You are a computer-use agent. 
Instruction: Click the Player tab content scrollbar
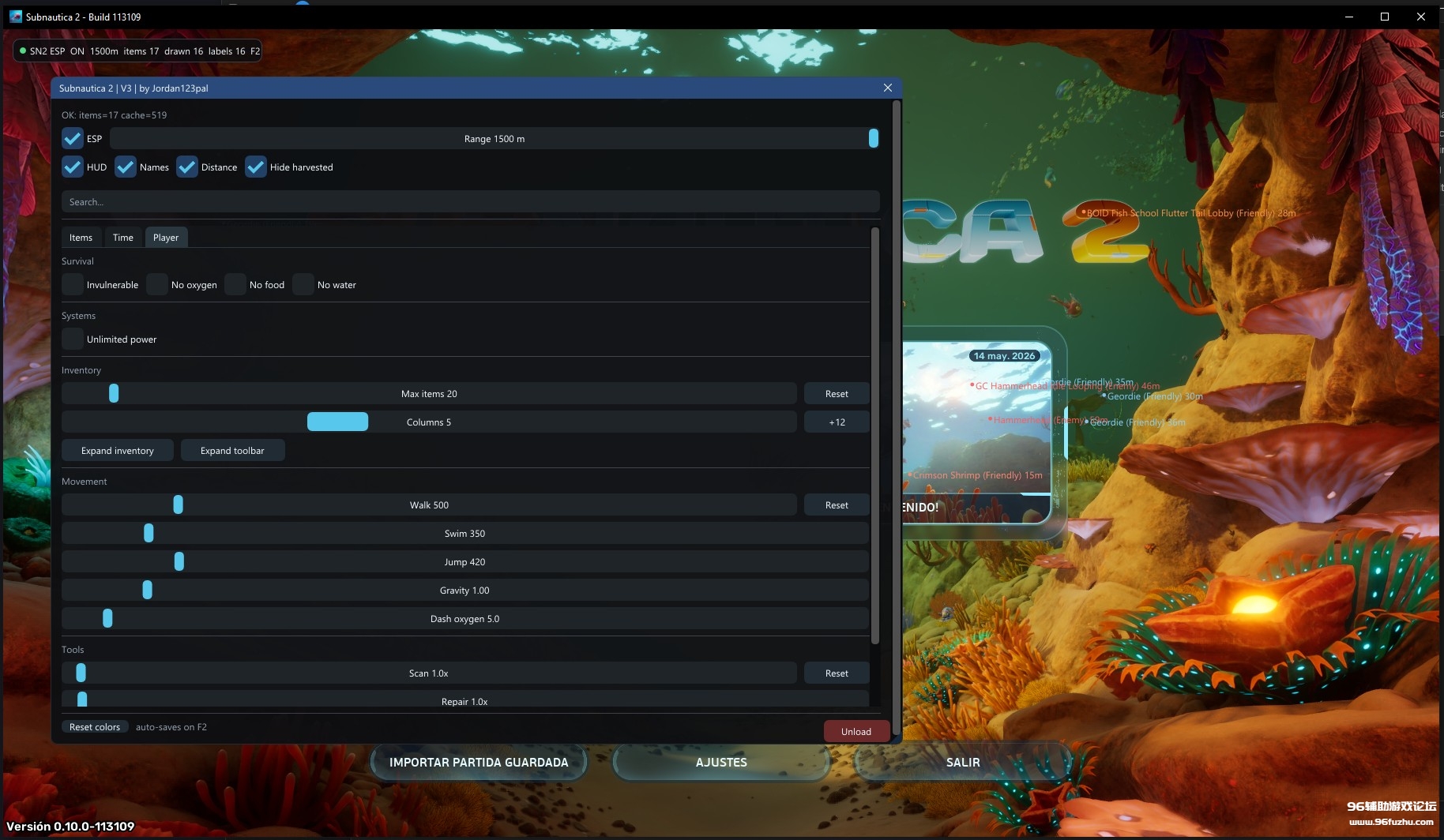coord(874,434)
